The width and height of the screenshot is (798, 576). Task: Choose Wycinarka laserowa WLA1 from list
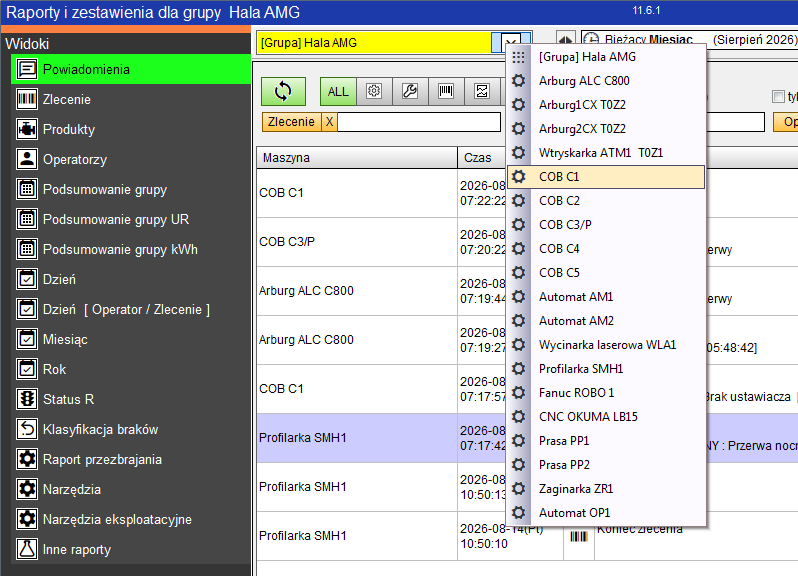pos(606,345)
